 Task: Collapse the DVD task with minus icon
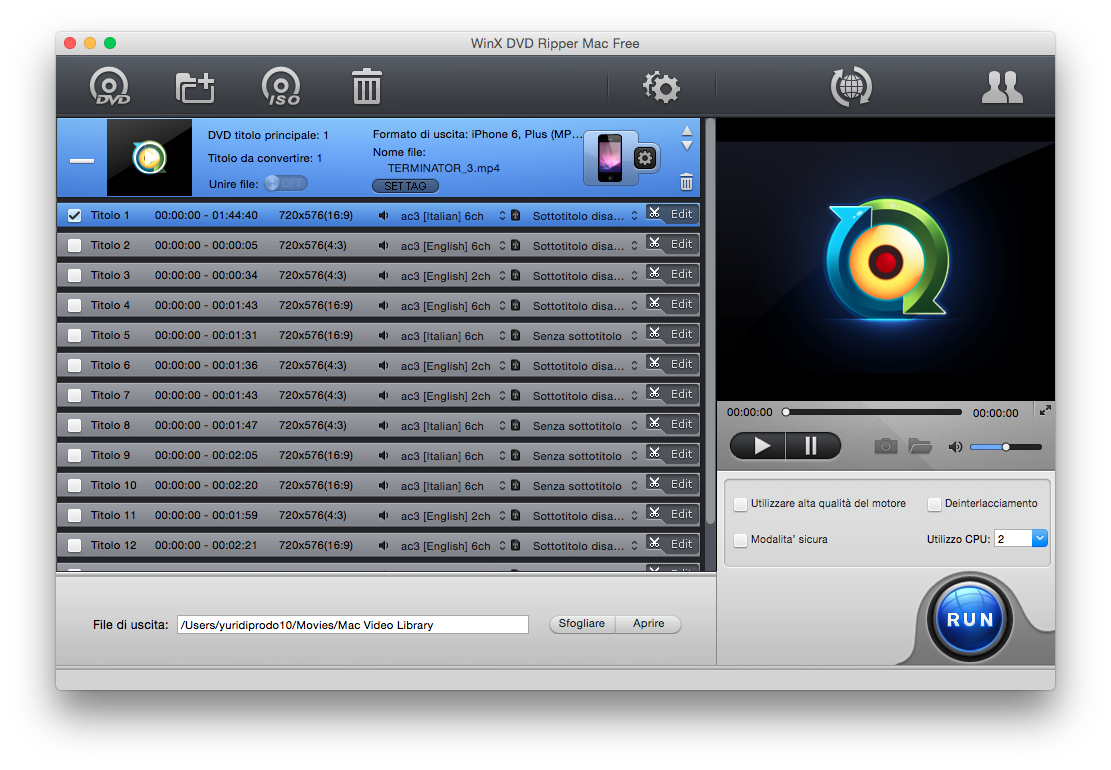click(81, 161)
